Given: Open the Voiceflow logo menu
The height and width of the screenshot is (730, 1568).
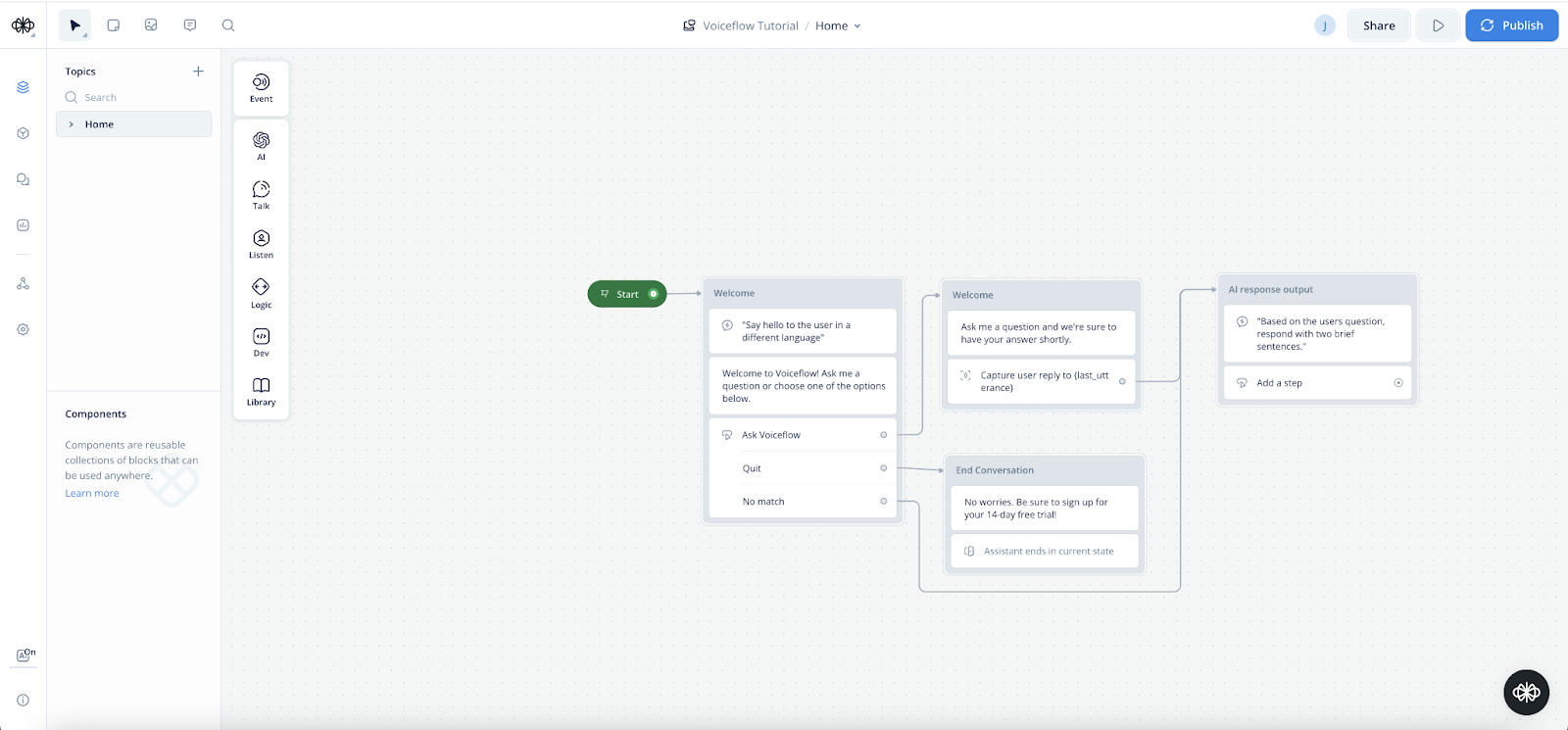Looking at the screenshot, I should click(x=24, y=25).
